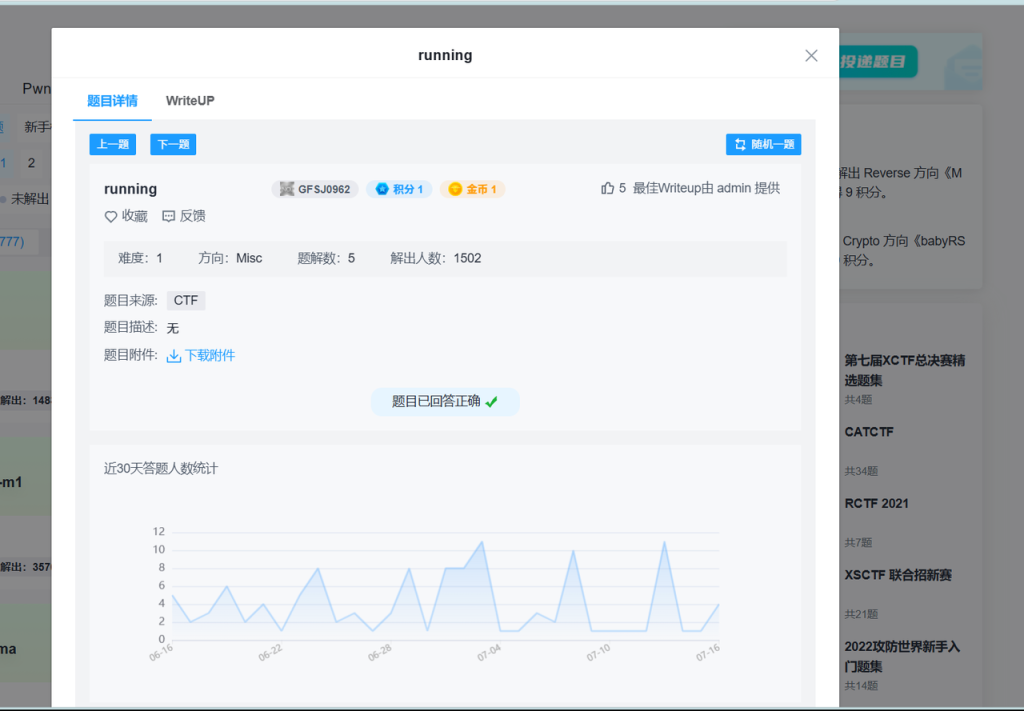The height and width of the screenshot is (711, 1024).
Task: Open the CATCTF collection in sidebar
Action: 868,433
